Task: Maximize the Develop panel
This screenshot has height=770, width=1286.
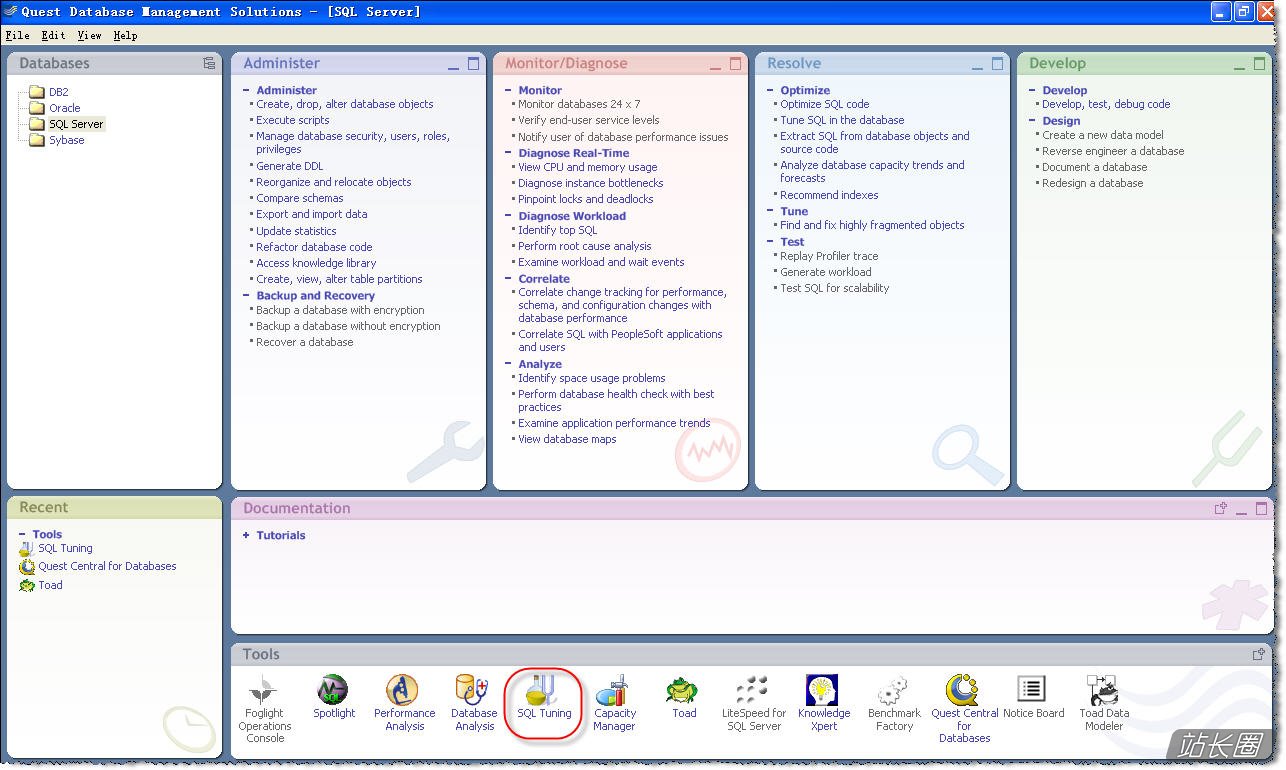Action: pos(1259,64)
